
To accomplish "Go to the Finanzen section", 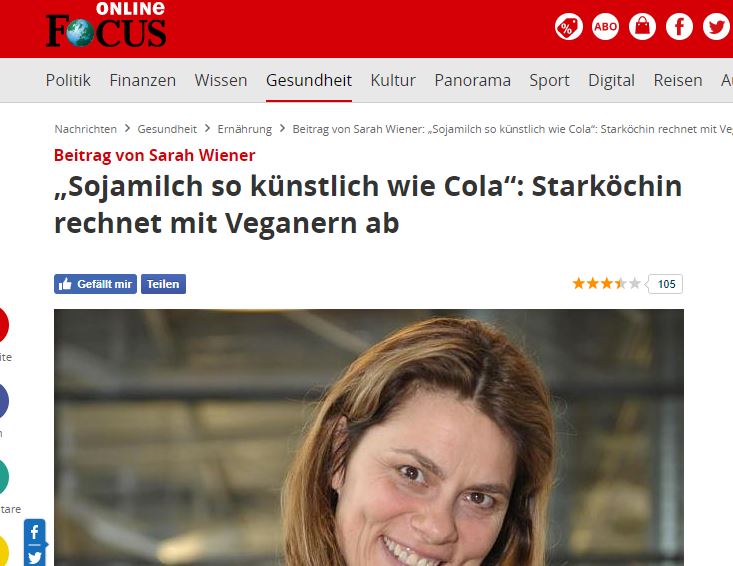I will (x=143, y=80).
